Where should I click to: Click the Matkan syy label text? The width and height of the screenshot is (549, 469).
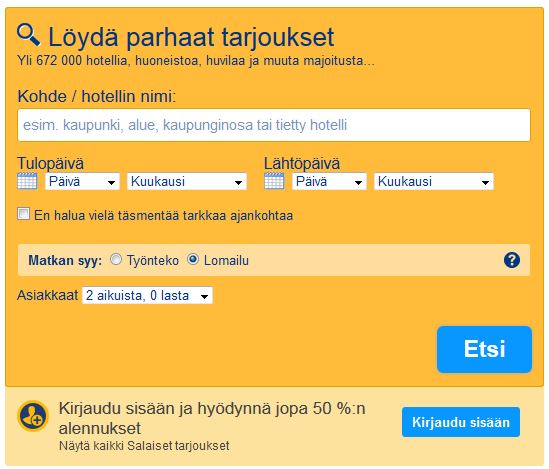[65, 261]
